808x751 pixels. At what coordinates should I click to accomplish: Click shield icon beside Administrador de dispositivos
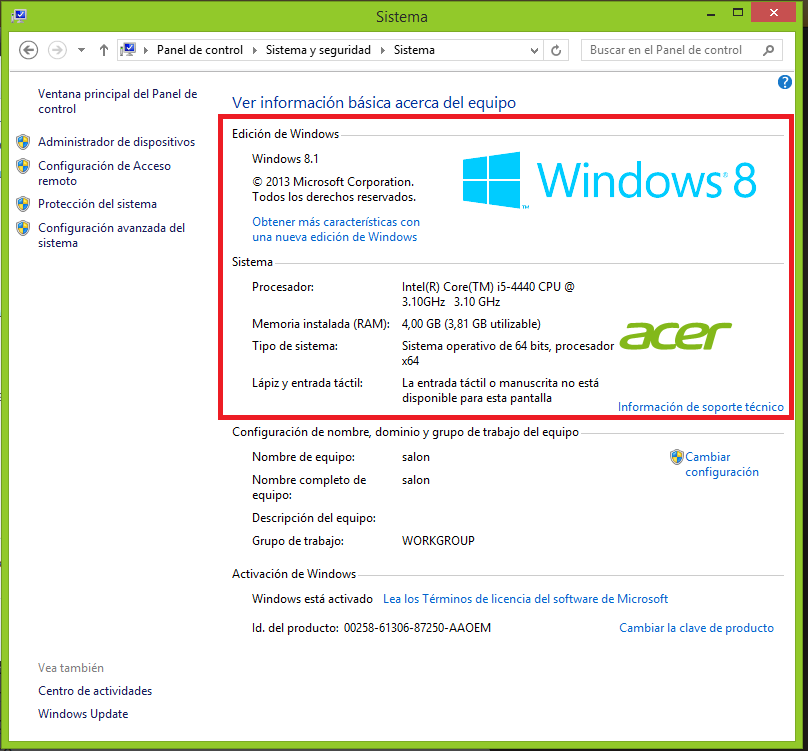click(x=23, y=142)
